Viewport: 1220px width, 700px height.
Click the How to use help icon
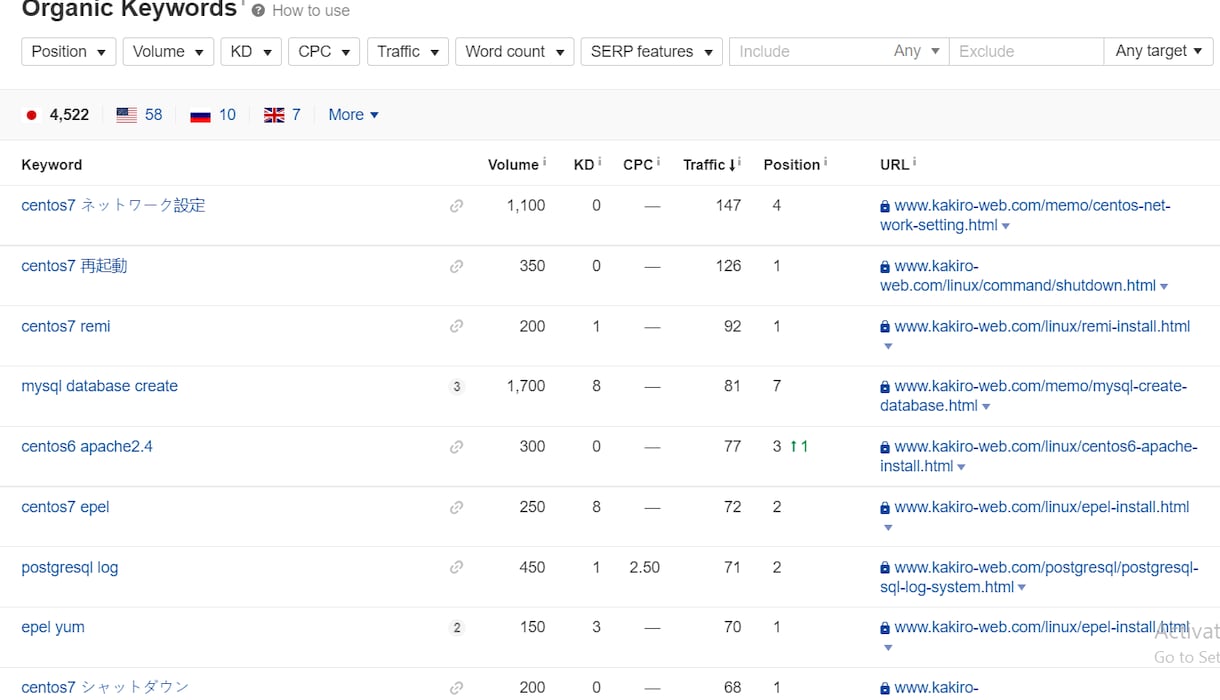pos(258,10)
